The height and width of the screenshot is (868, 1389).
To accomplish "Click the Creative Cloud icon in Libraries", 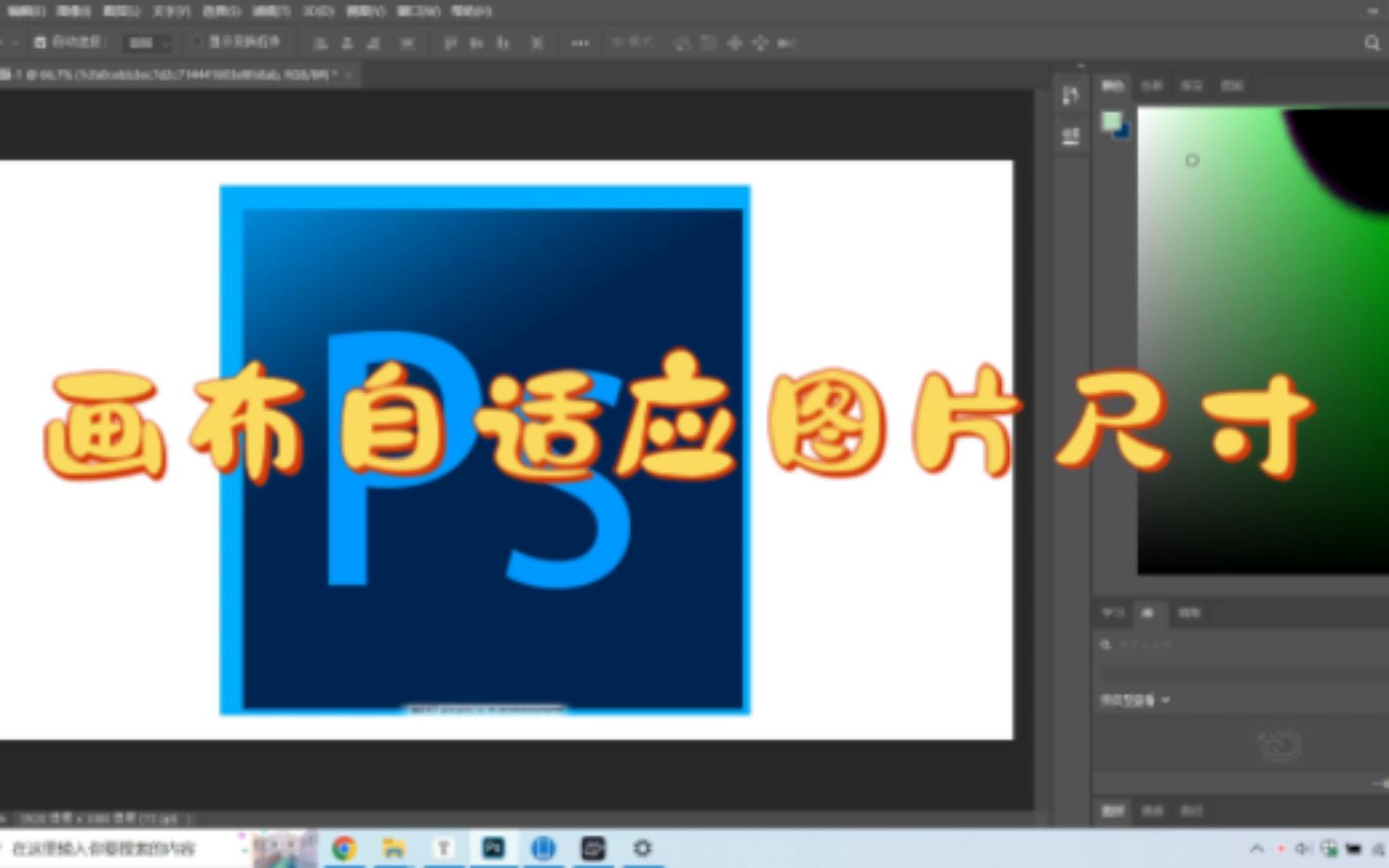I will pos(1279,746).
